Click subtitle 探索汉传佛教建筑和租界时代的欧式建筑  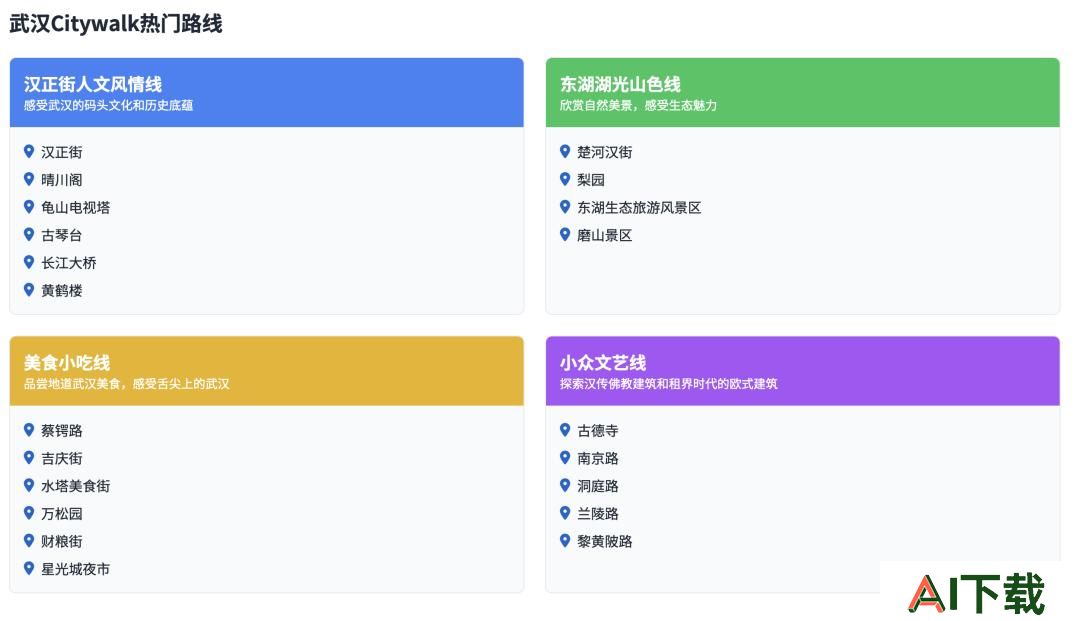click(668, 383)
